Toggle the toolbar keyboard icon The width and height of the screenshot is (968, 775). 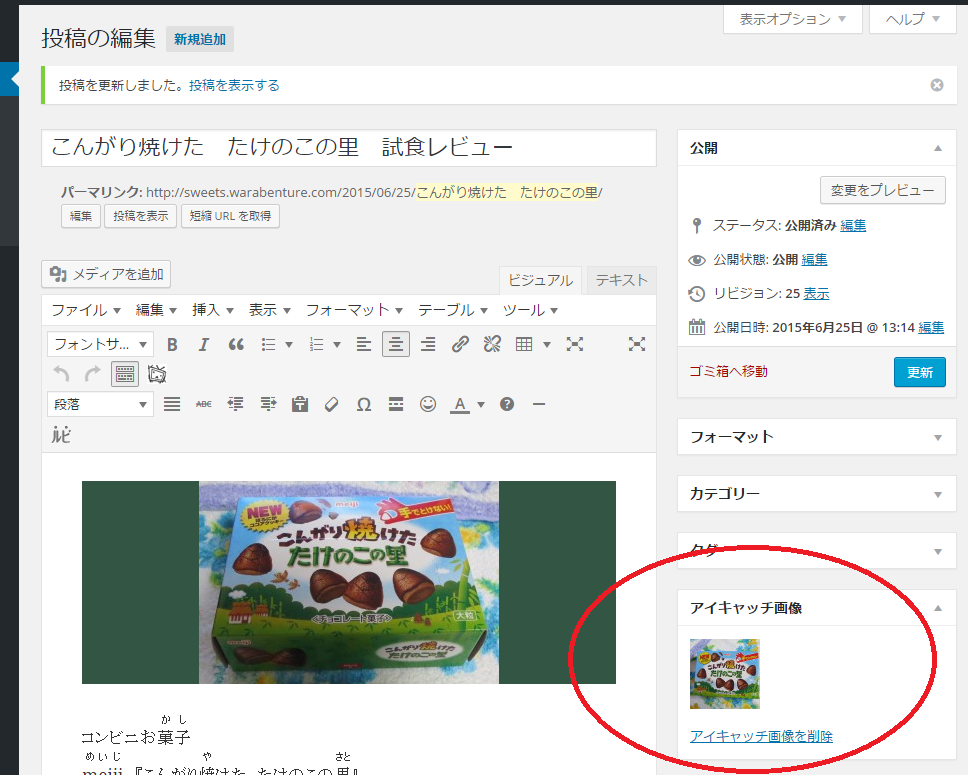(125, 374)
